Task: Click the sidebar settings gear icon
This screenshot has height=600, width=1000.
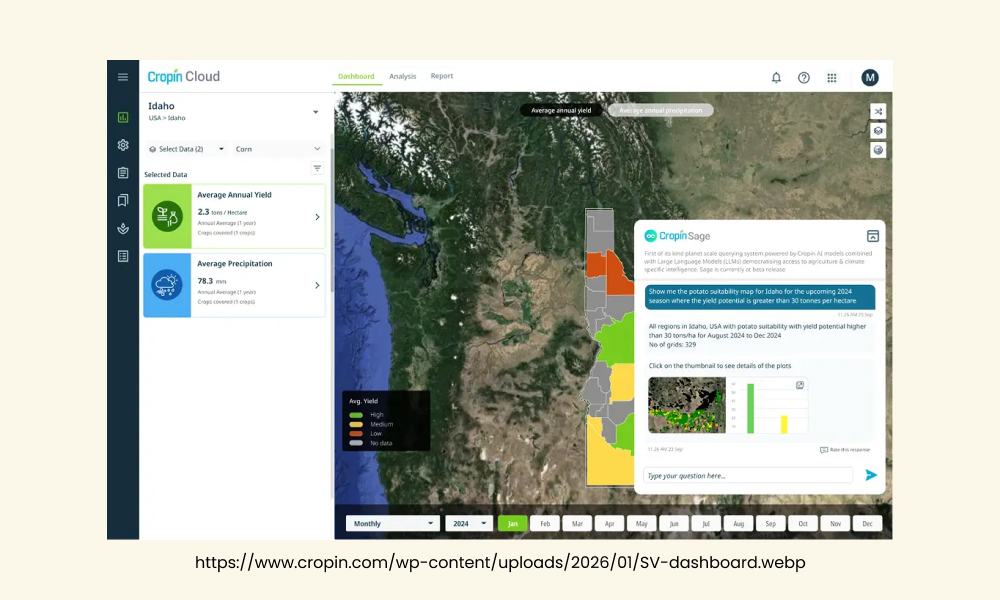Action: coord(123,145)
